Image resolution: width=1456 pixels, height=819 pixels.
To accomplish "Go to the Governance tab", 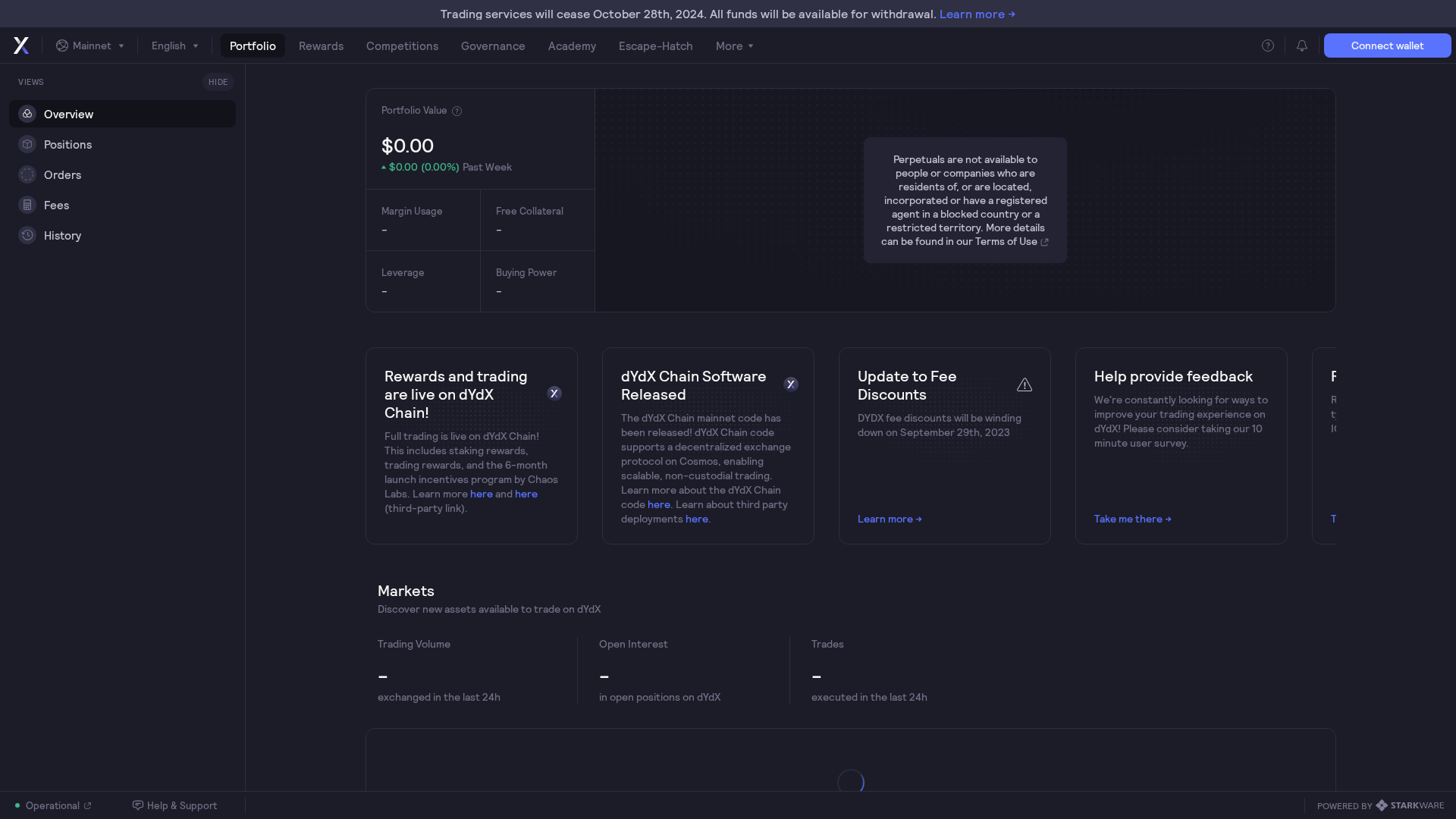I will [492, 45].
